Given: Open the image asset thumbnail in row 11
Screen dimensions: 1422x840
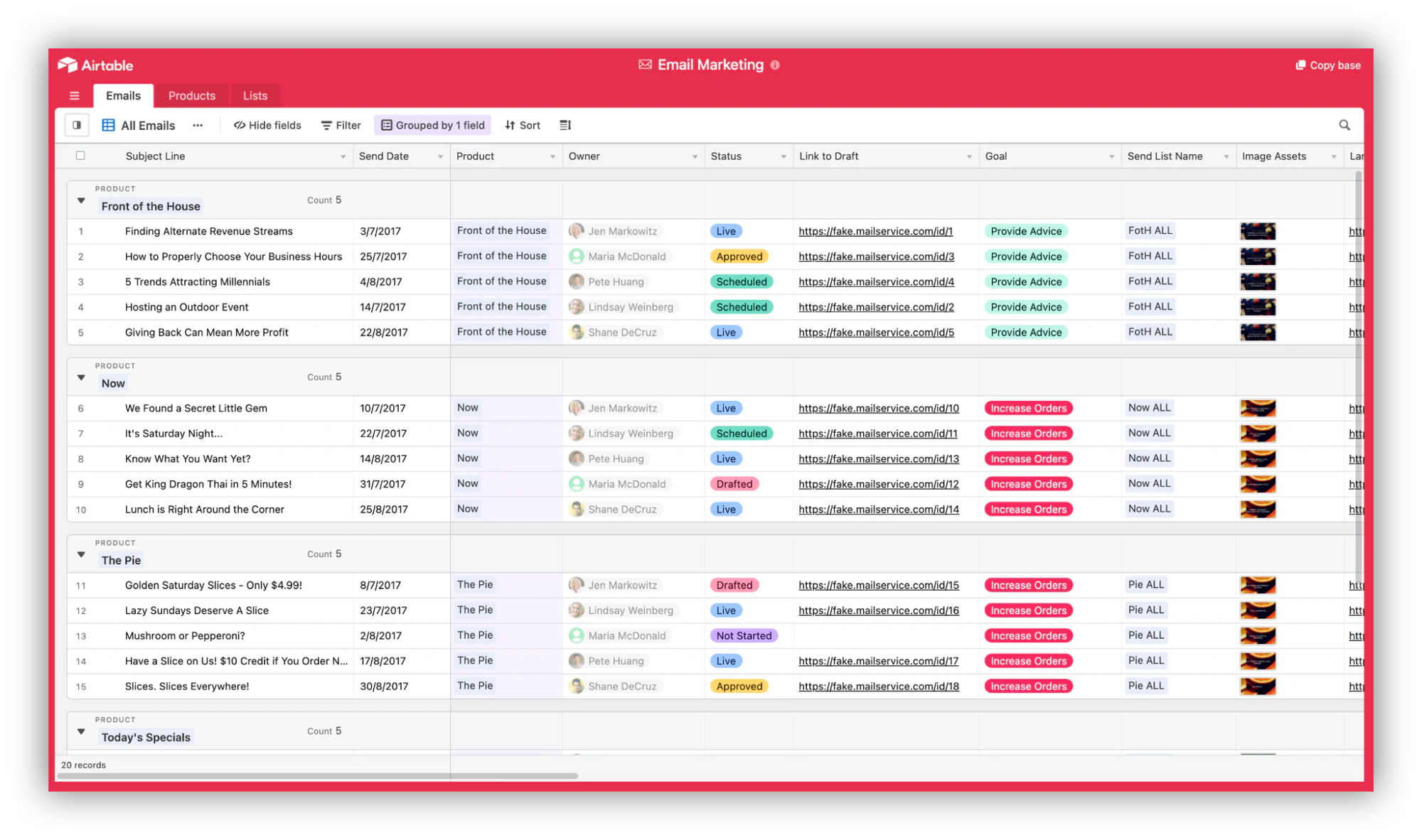Looking at the screenshot, I should tap(1257, 586).
